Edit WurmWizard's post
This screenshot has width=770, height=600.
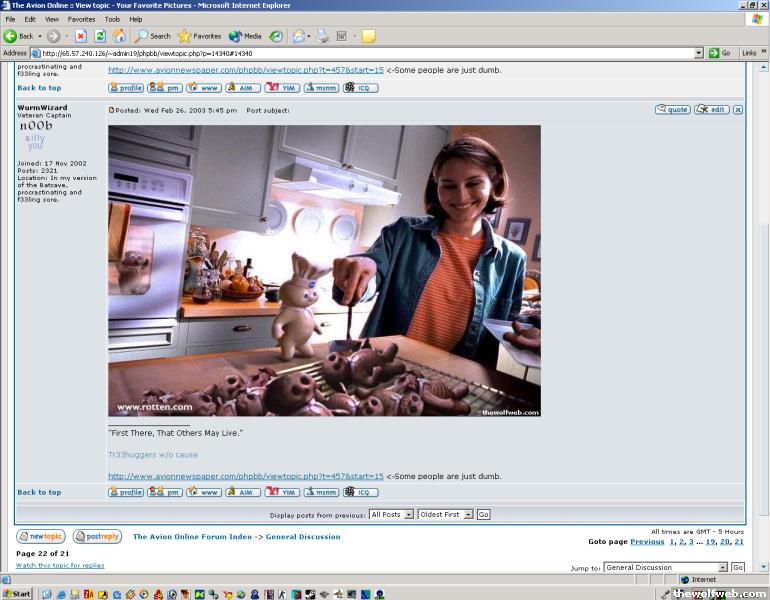click(712, 109)
